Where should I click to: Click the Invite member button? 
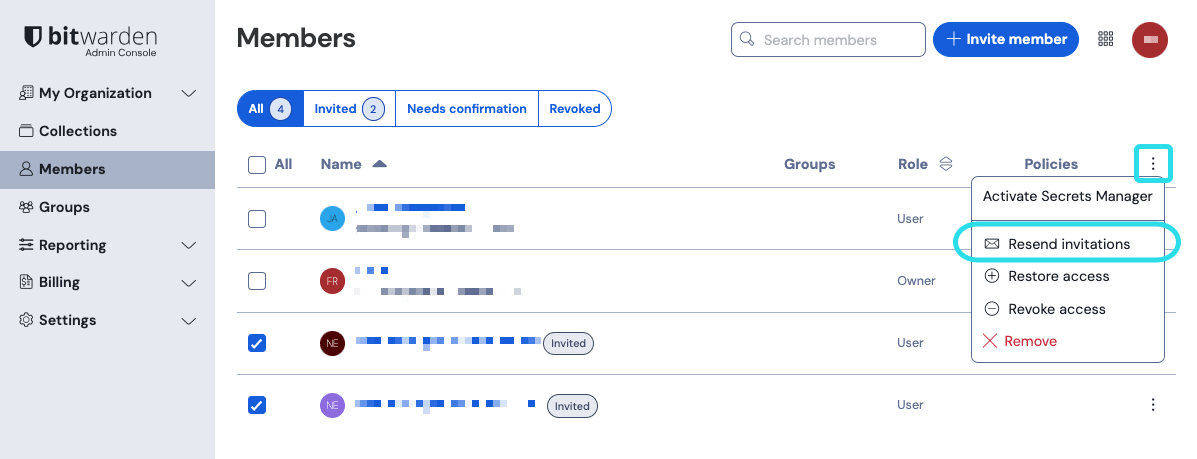[x=1006, y=39]
